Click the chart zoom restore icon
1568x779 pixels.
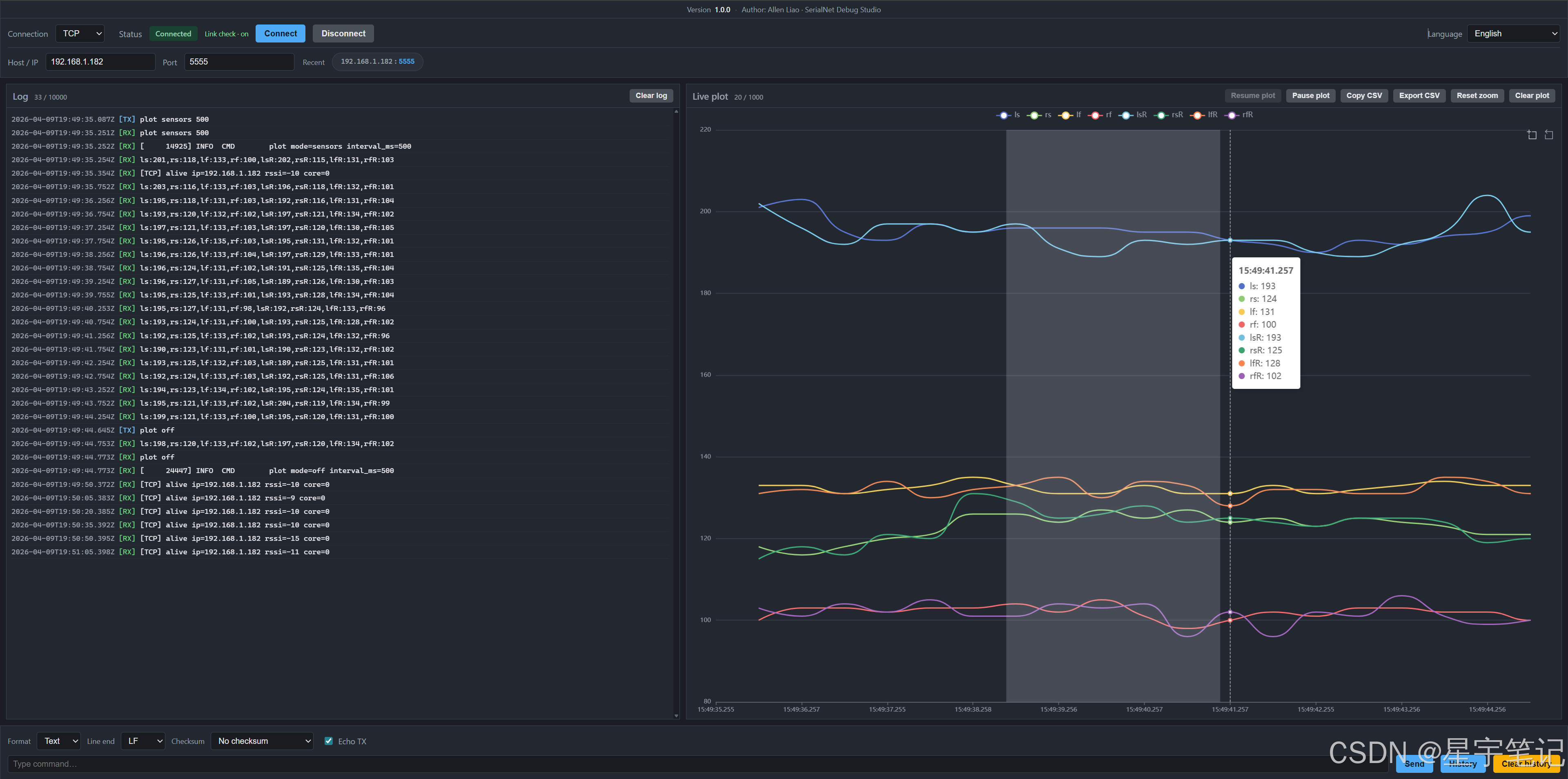[1548, 135]
